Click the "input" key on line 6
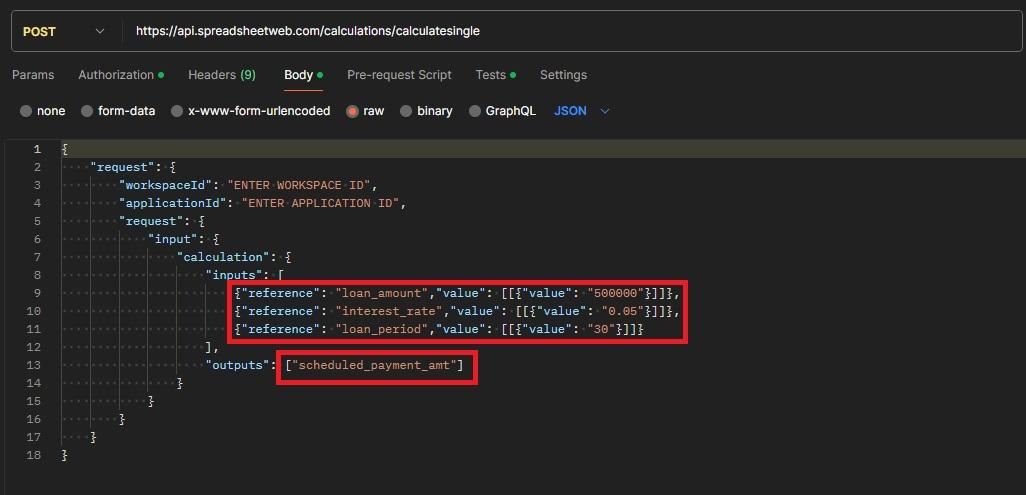 173,240
